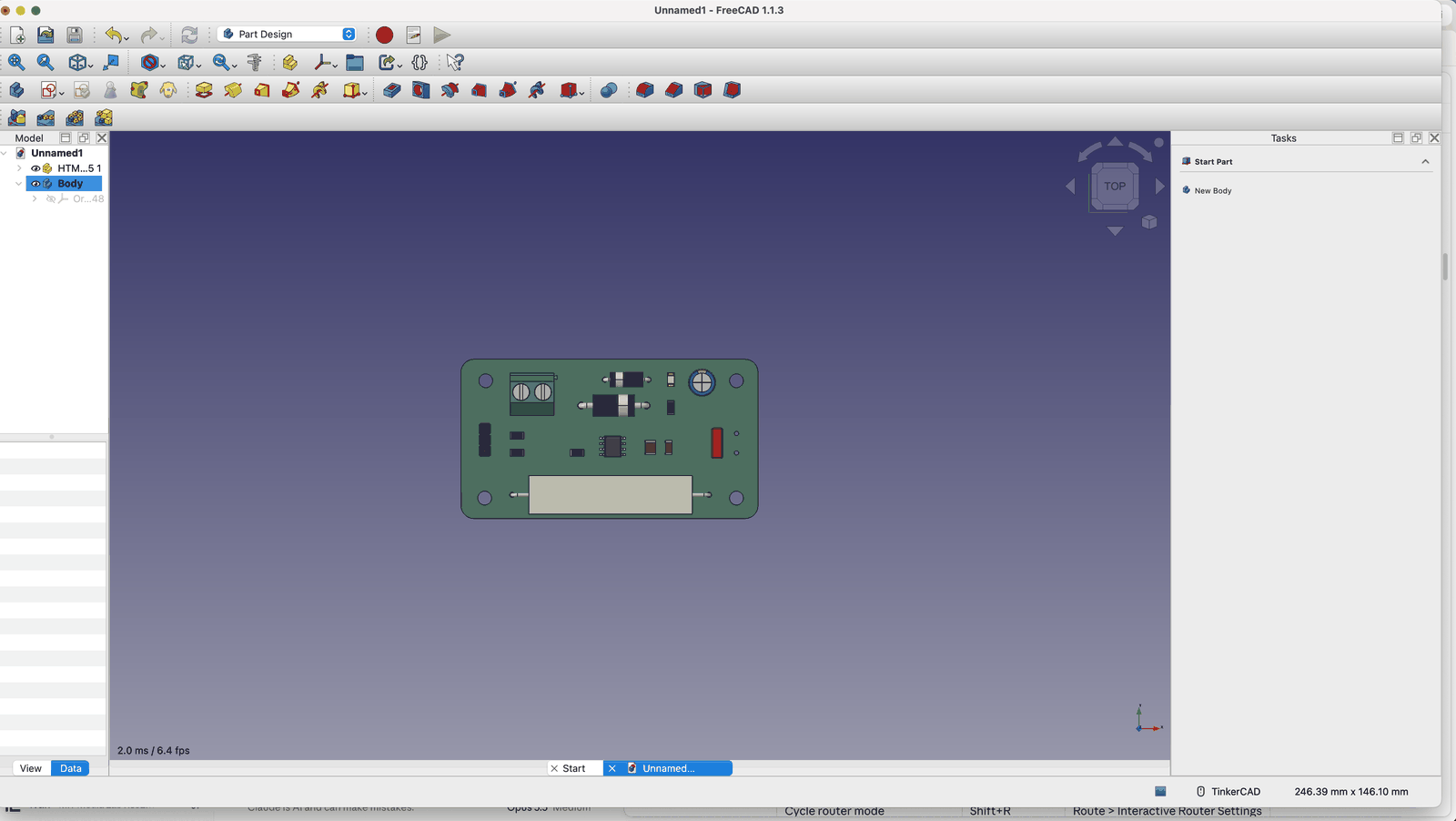Click the TOP face of navigation cube
This screenshot has width=1456, height=821.
[1115, 187]
